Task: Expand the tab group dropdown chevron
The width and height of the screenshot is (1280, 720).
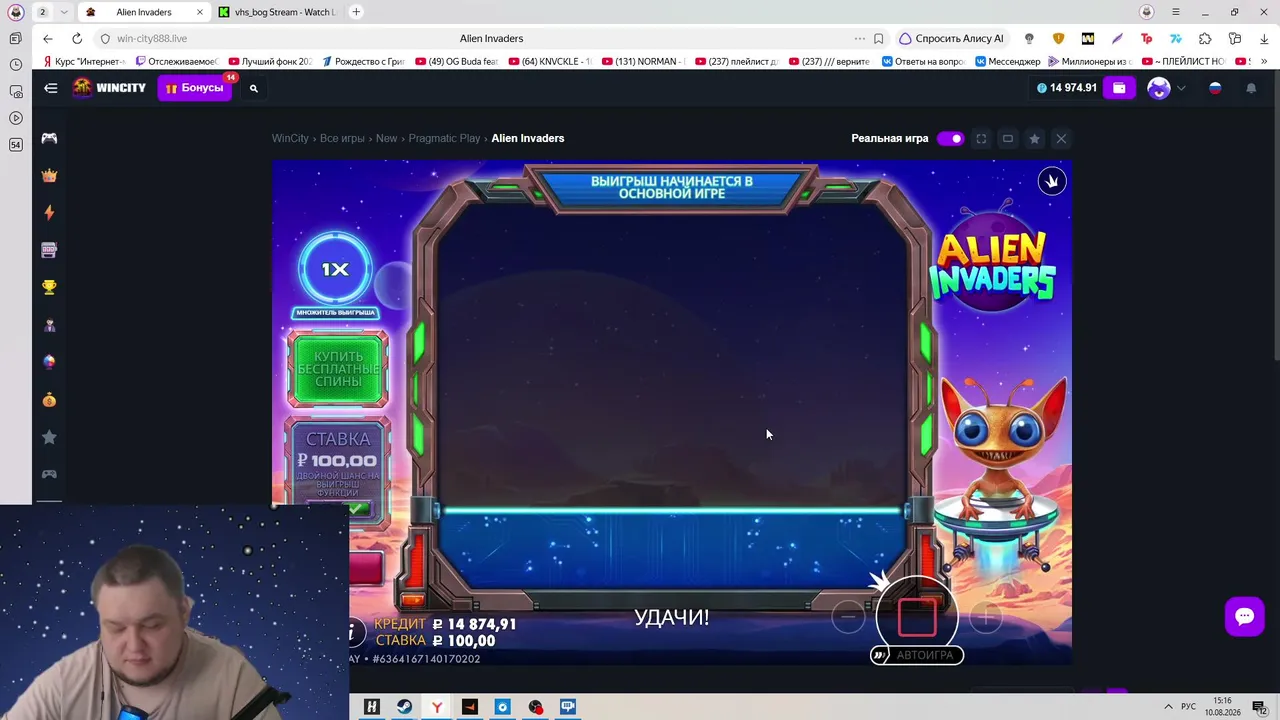Action: click(x=64, y=12)
